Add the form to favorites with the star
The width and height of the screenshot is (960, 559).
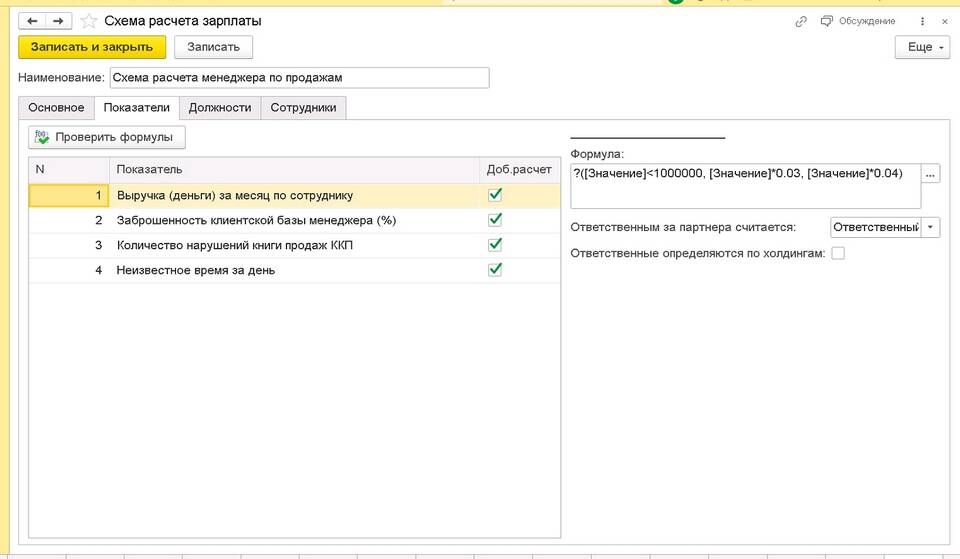pyautogui.click(x=88, y=20)
